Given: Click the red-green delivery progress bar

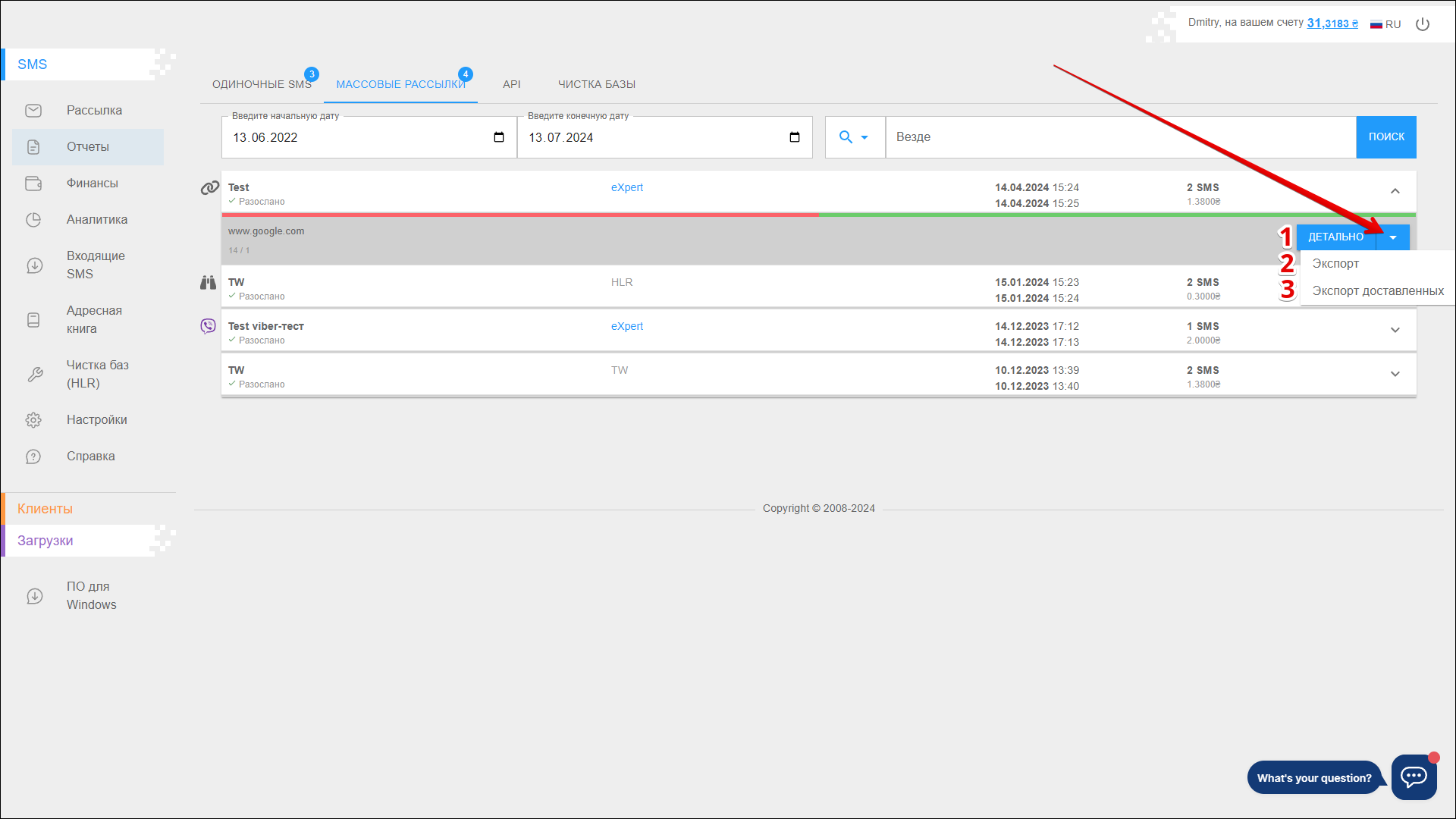Looking at the screenshot, I should click(x=818, y=215).
